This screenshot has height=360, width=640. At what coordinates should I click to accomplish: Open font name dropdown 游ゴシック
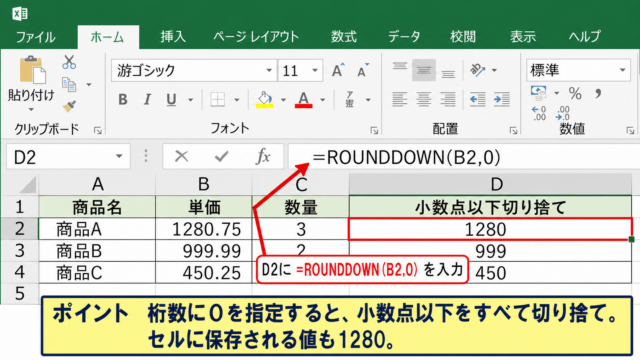click(x=269, y=71)
